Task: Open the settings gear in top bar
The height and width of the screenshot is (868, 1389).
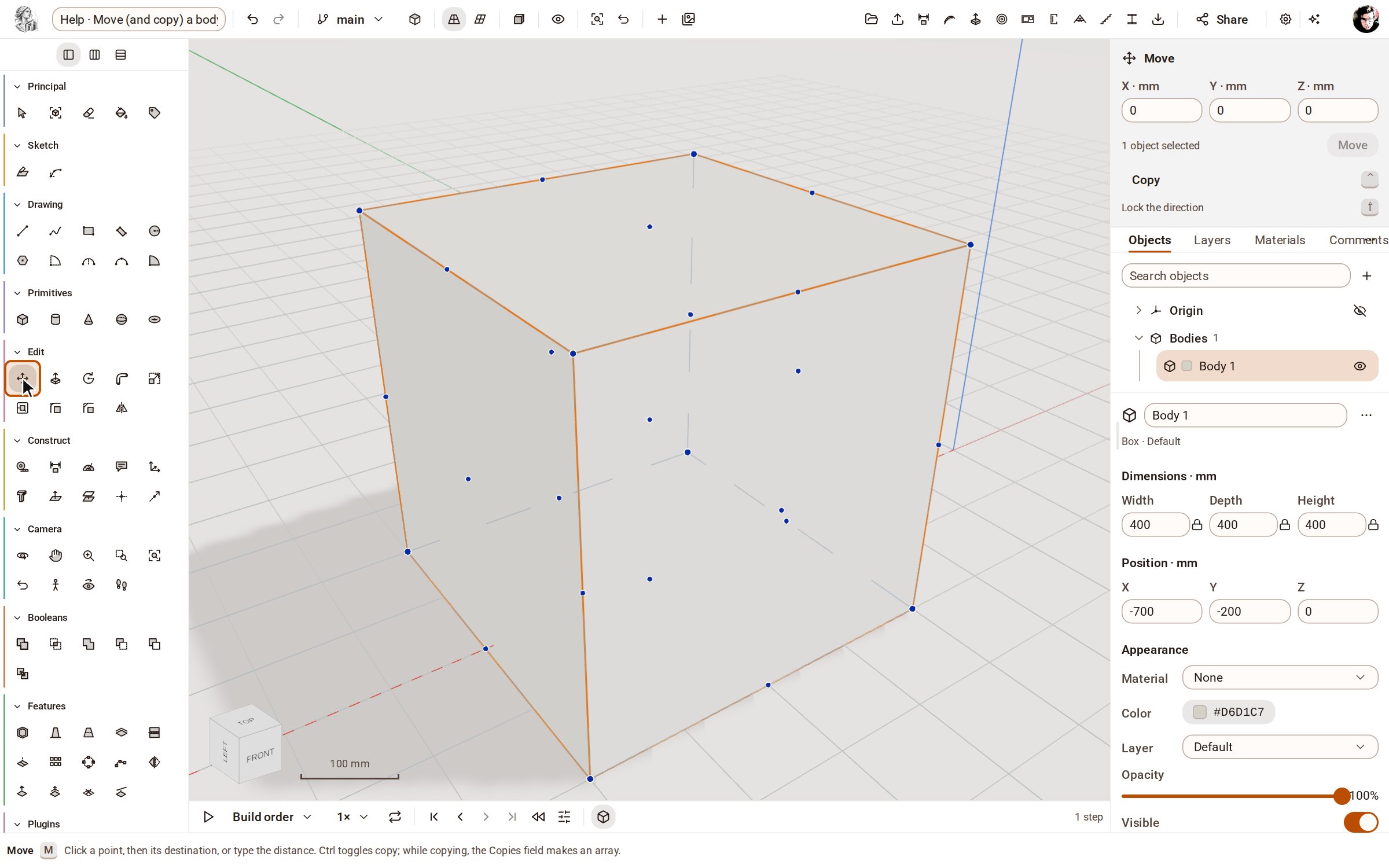Action: (x=1285, y=19)
